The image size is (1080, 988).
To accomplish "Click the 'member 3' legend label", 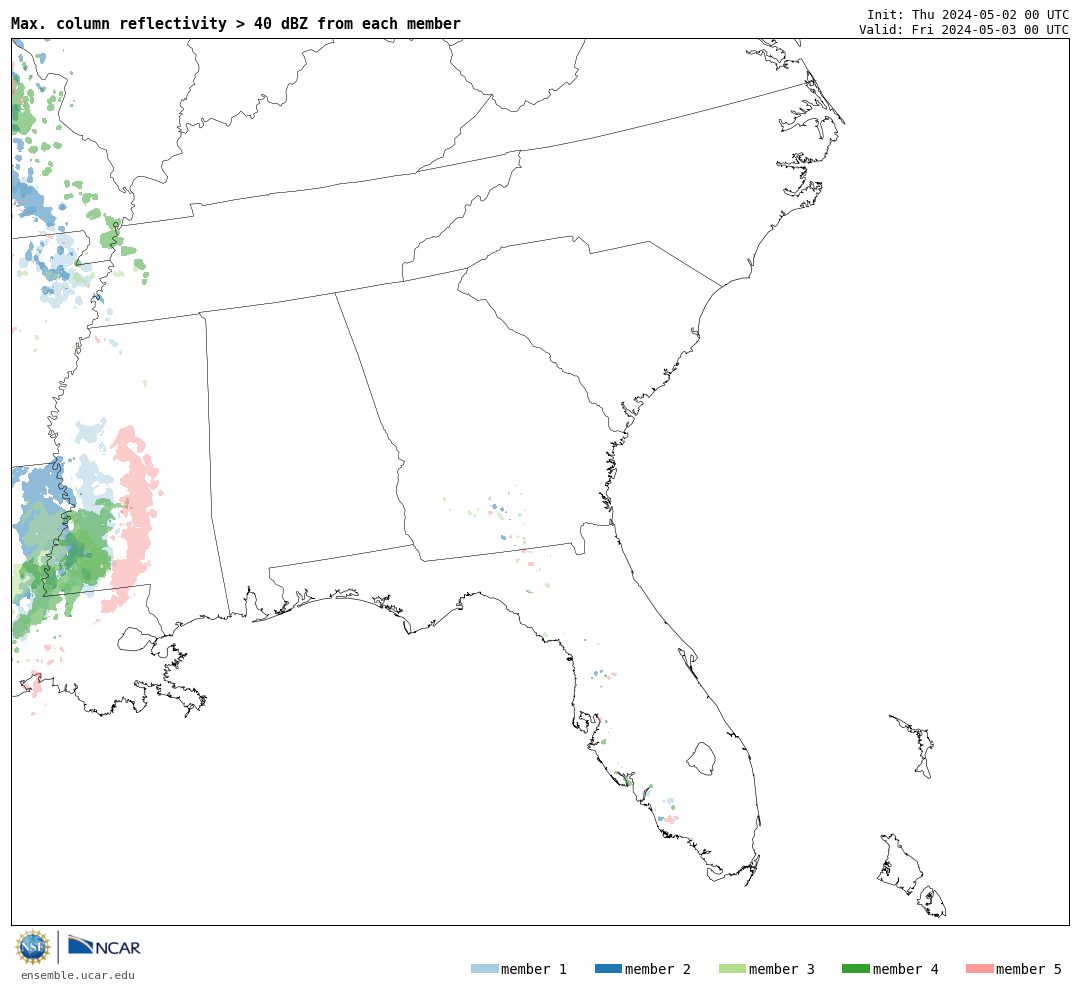I will coord(782,969).
